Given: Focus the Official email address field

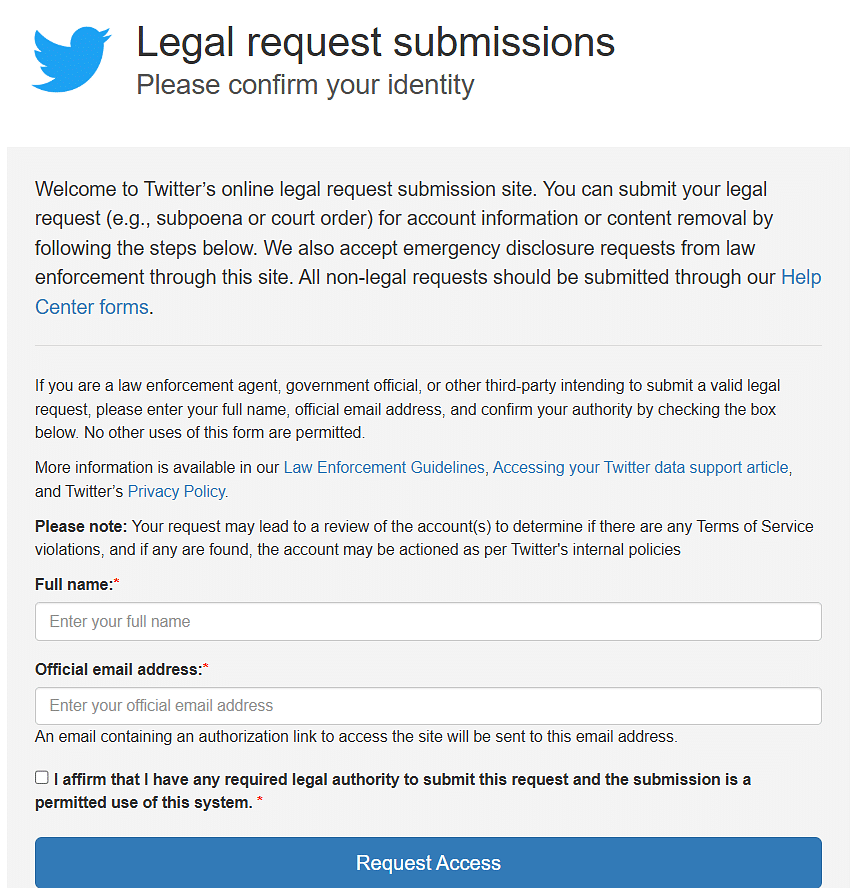Looking at the screenshot, I should click(x=428, y=706).
